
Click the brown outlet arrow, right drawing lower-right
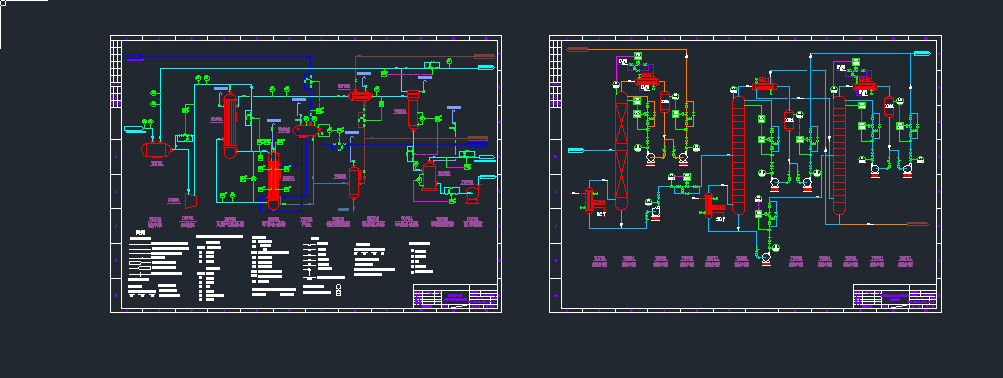coord(917,224)
